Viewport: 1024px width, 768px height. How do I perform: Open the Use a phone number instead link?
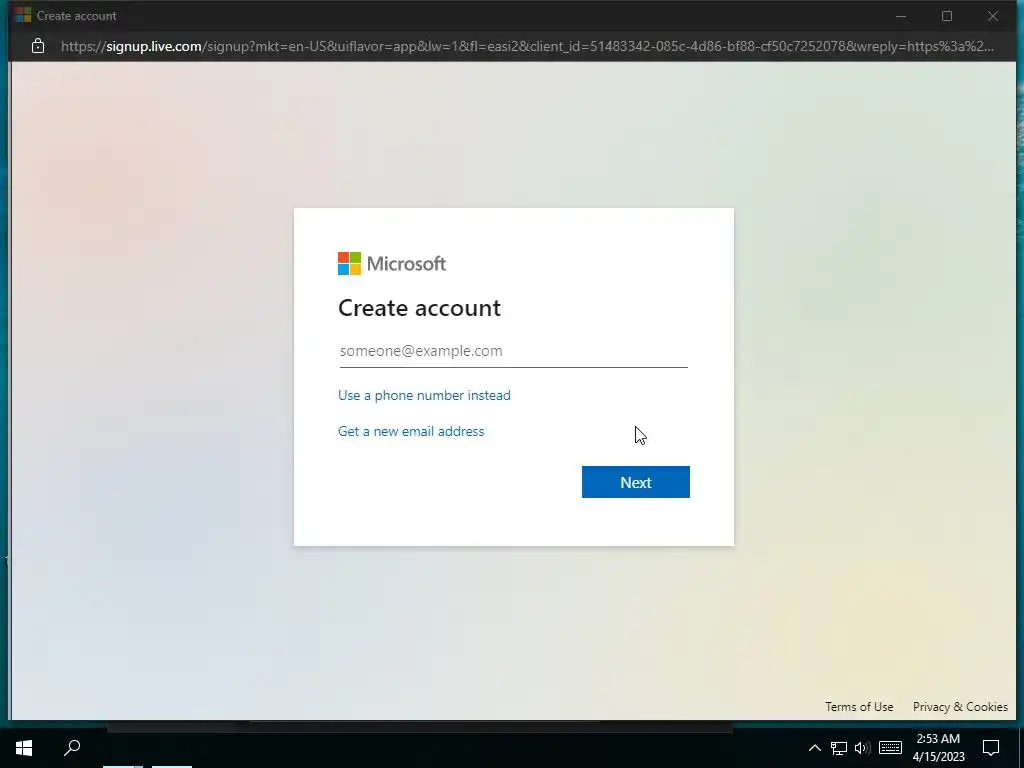click(424, 395)
